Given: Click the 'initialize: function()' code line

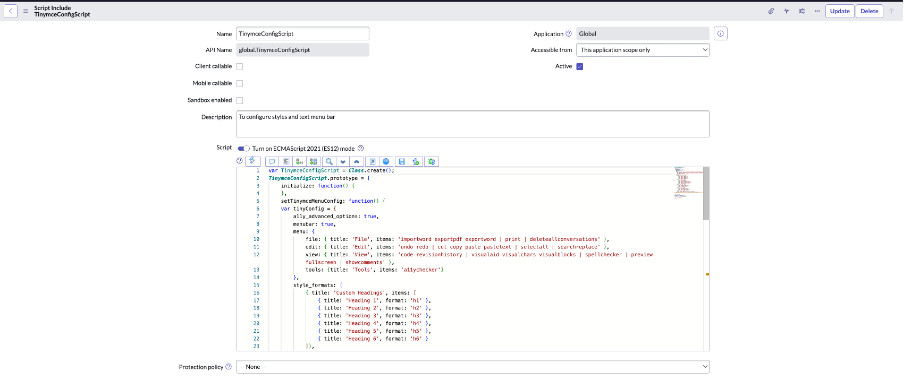Looking at the screenshot, I should [x=317, y=186].
